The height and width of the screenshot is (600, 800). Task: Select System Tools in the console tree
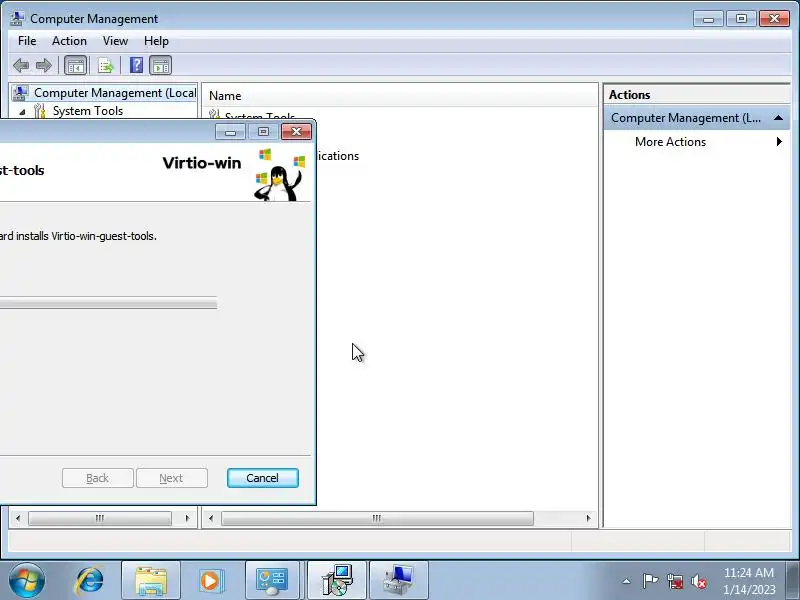(x=88, y=111)
